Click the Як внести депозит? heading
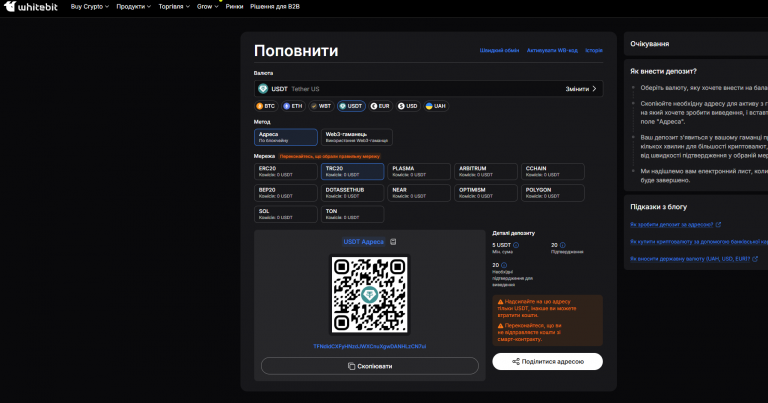This screenshot has height=403, width=768. coord(663,71)
